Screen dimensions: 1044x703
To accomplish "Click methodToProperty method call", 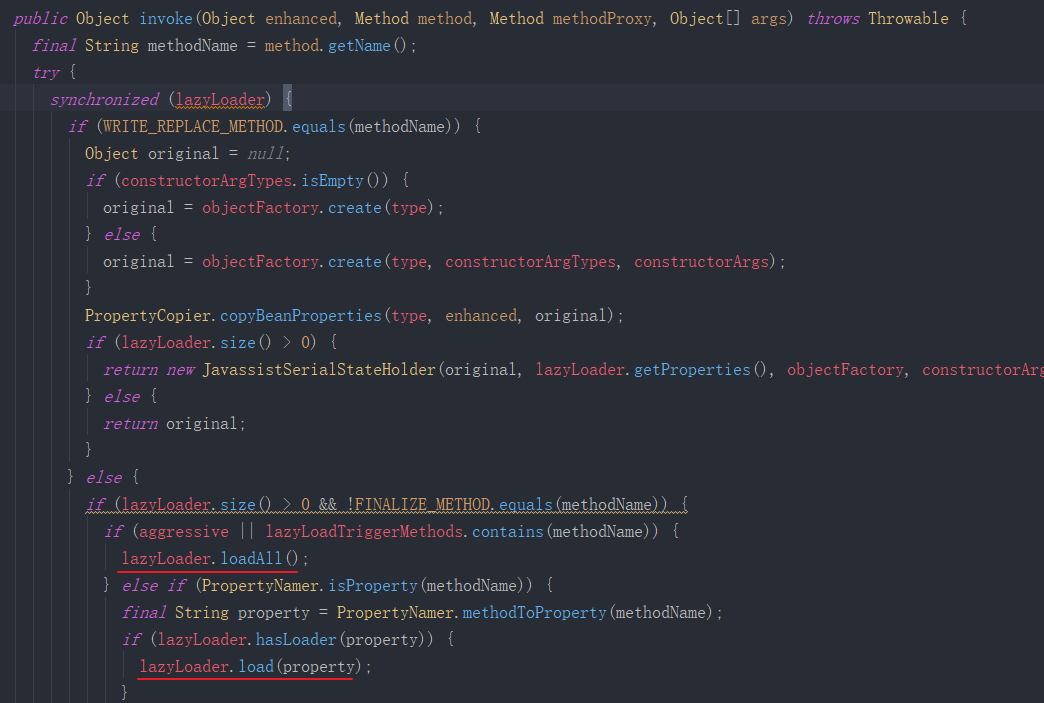I will (x=535, y=612).
